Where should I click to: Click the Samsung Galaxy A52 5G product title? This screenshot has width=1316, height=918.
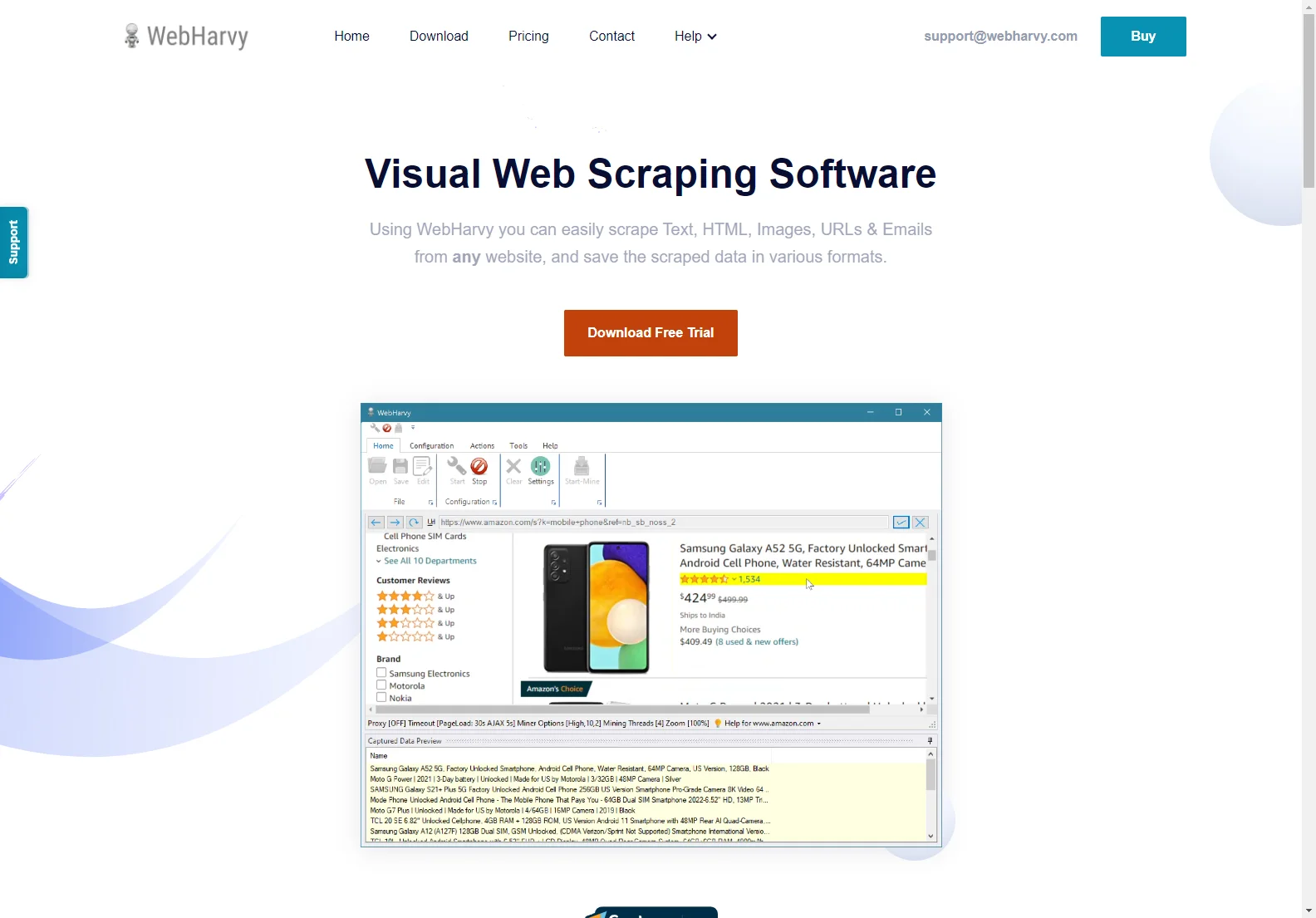(x=803, y=556)
